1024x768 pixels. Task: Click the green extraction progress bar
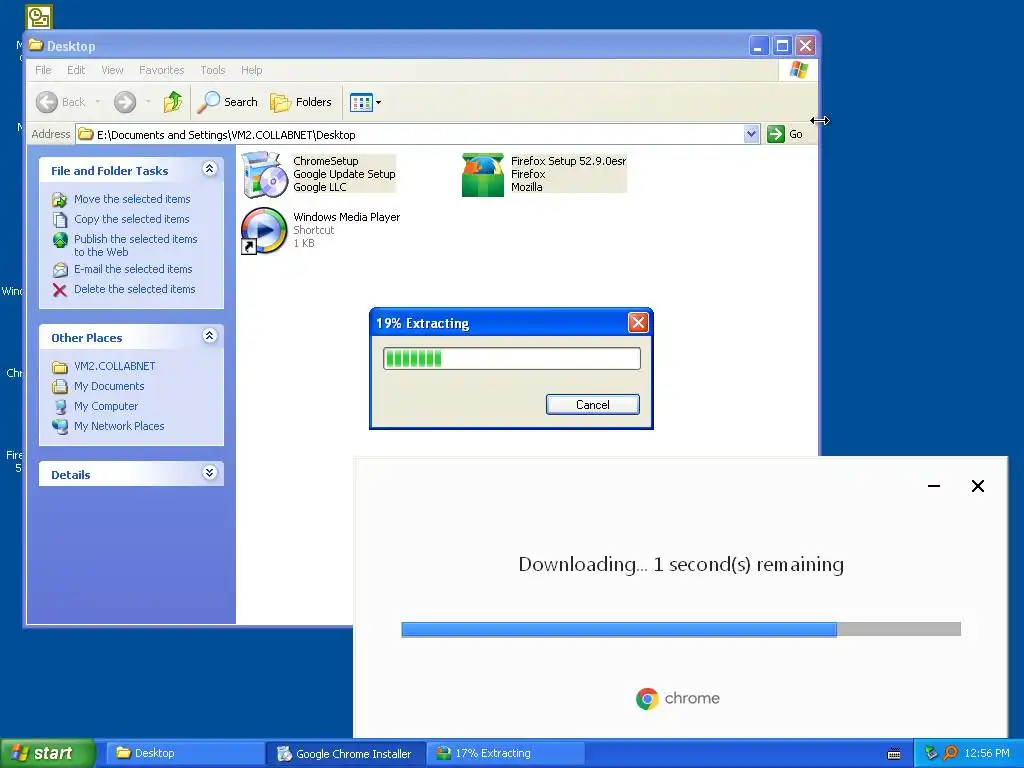(x=511, y=359)
